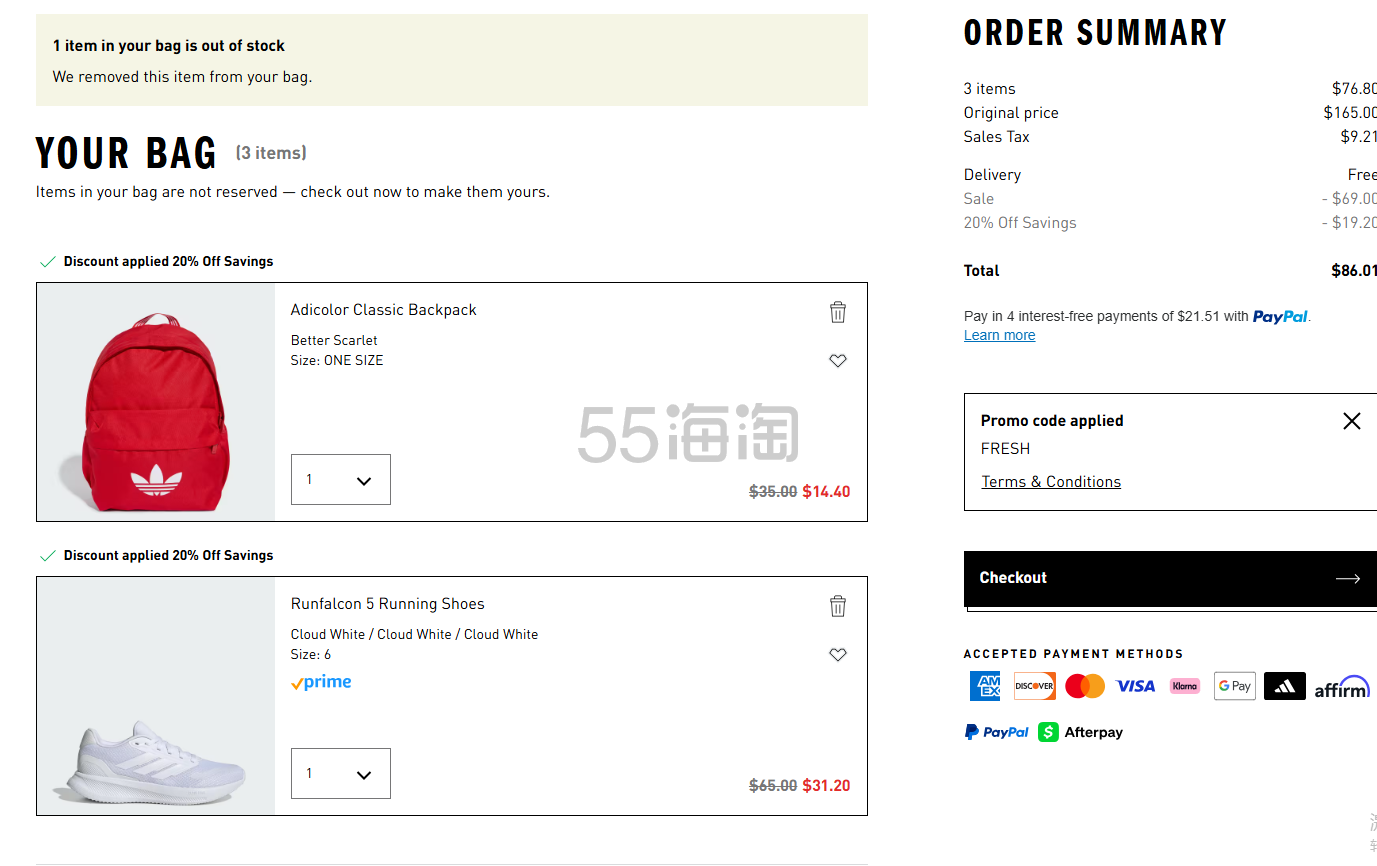Click the Afterpay payment logo

(1081, 732)
